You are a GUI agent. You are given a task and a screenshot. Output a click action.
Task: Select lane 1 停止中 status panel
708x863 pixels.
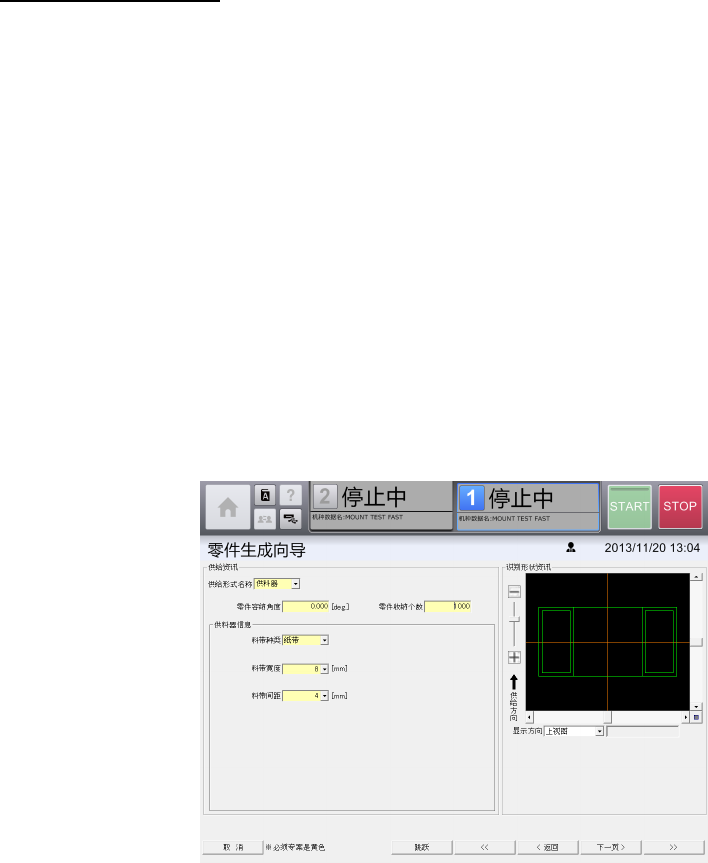[x=528, y=507]
